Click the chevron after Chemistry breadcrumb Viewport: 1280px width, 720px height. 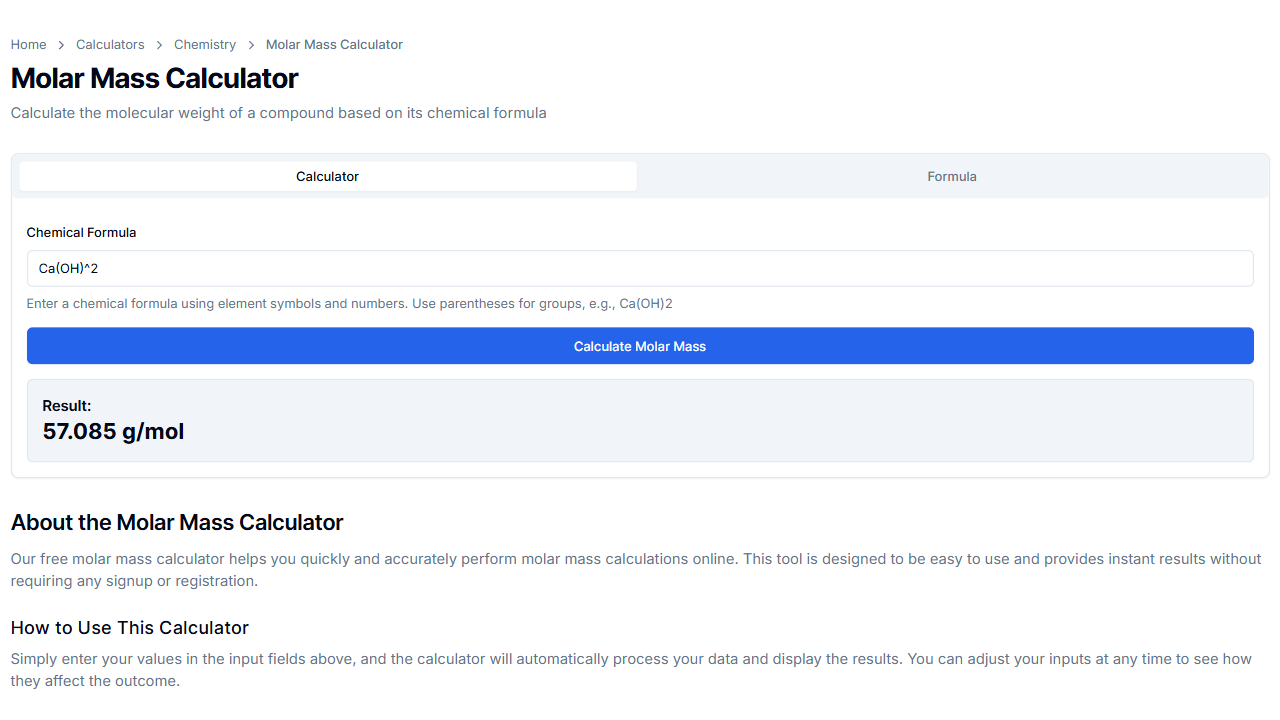[x=251, y=45]
